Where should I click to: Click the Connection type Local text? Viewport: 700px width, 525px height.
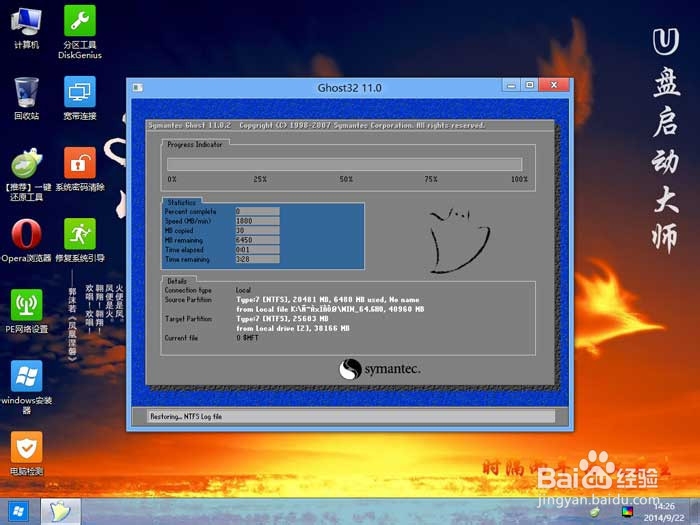pyautogui.click(x=243, y=290)
